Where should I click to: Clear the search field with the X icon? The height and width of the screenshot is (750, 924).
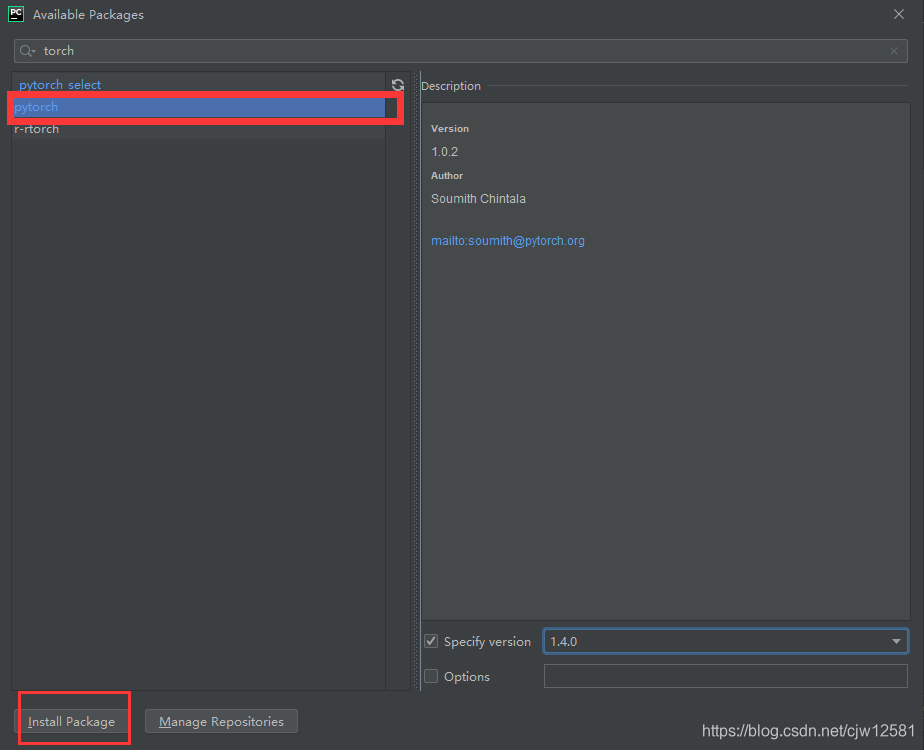coord(894,51)
